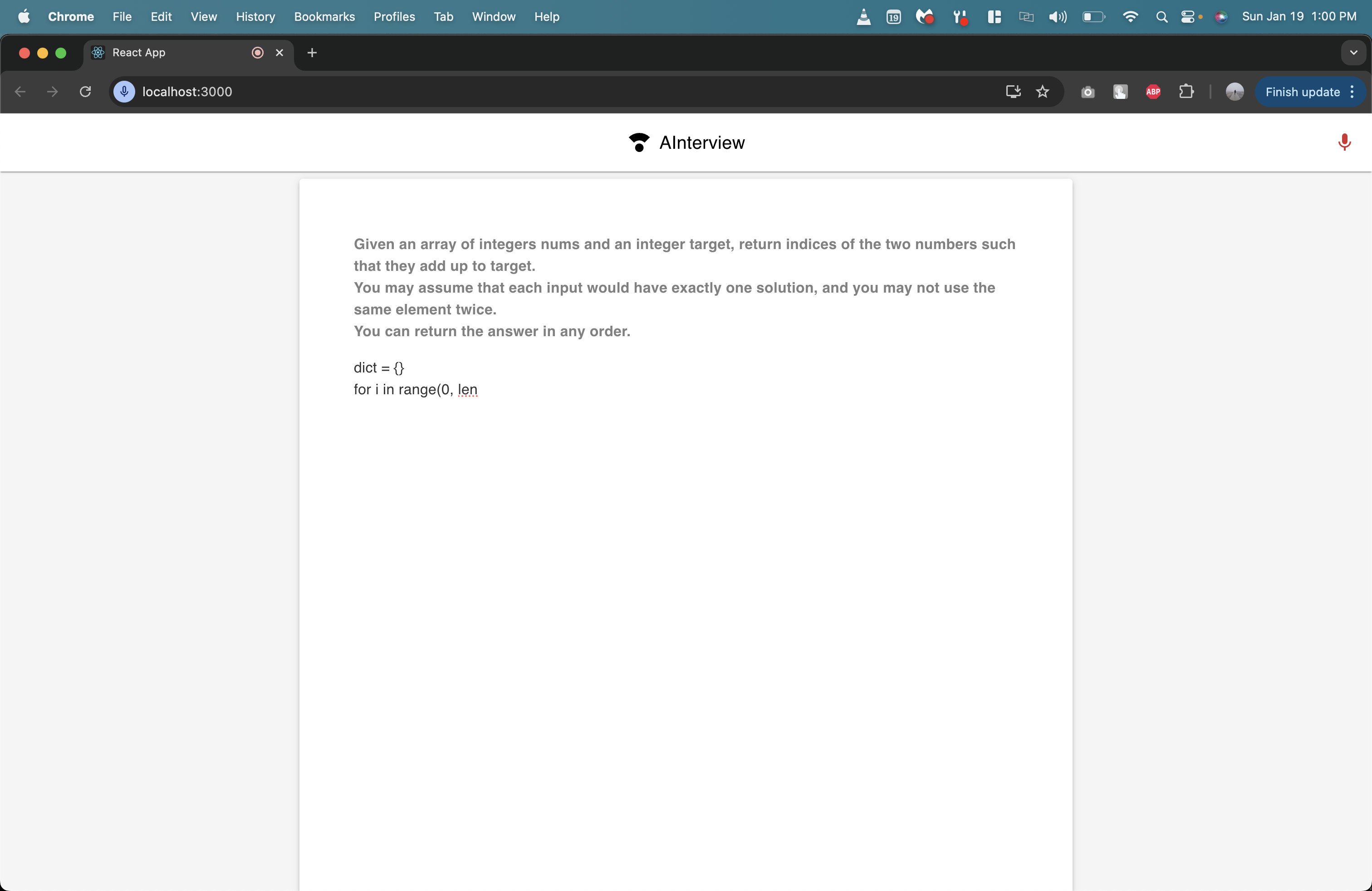
Task: Open macOS Control Center toggles
Action: (1187, 17)
